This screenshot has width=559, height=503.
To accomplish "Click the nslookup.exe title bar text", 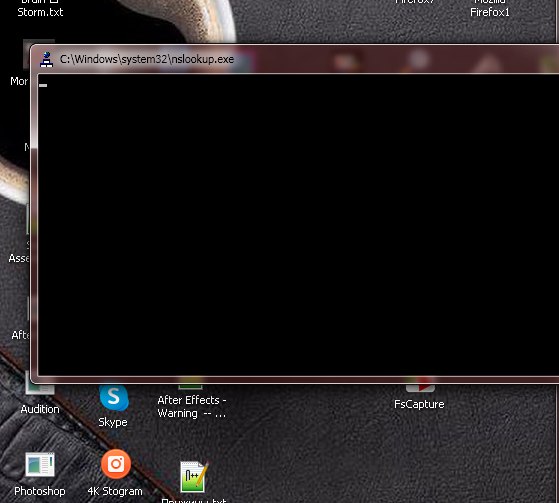I will [x=147, y=59].
